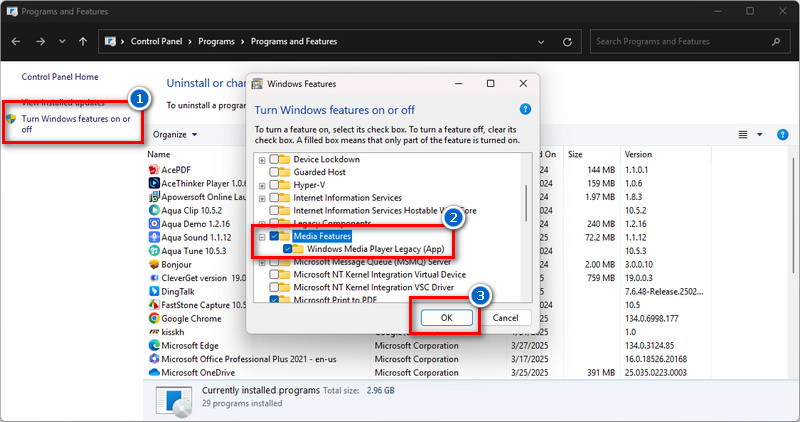The width and height of the screenshot is (800, 422).
Task: Sort by the Size column header
Action: 575,154
